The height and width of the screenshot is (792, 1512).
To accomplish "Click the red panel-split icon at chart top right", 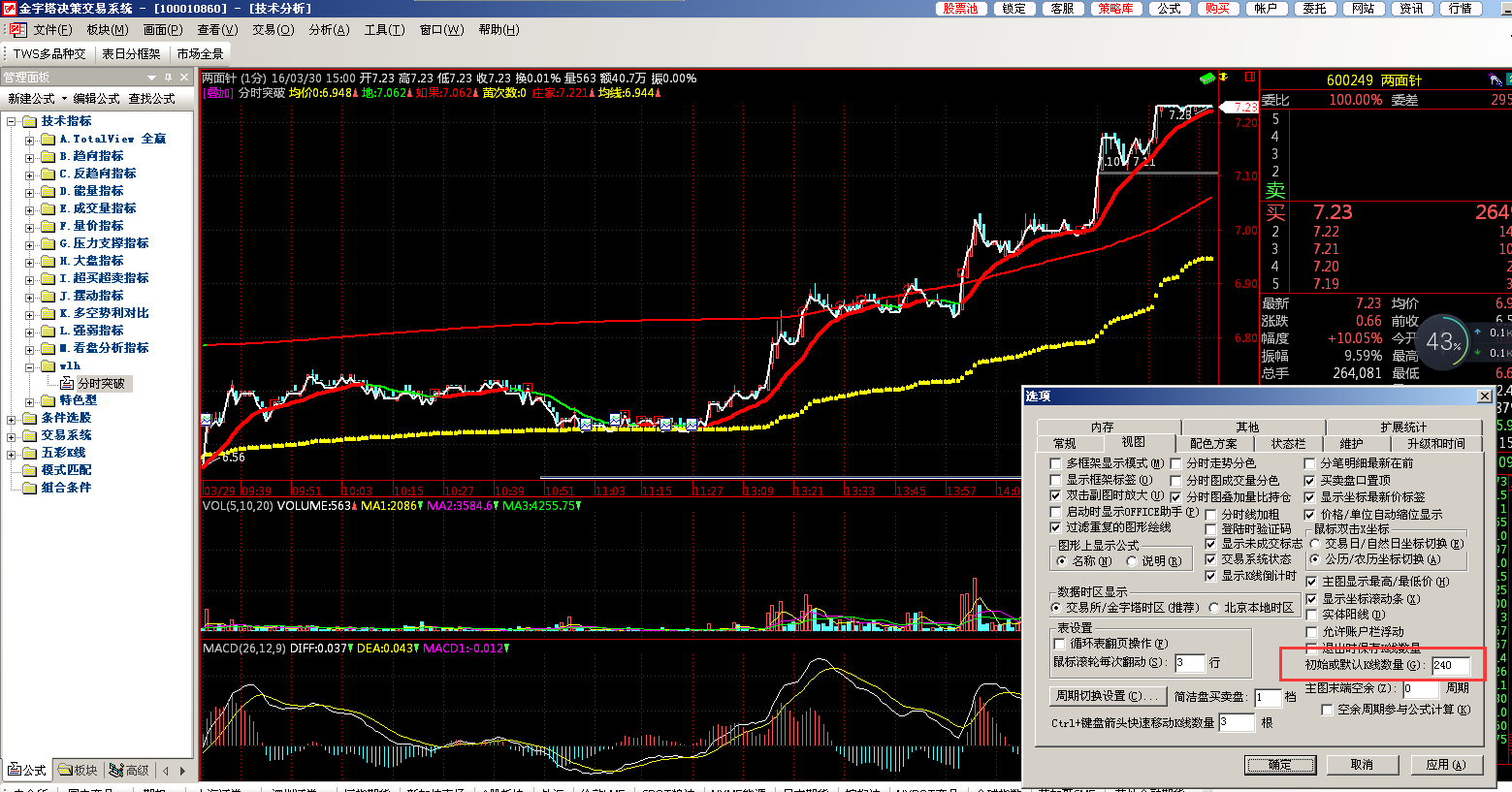I will (x=1250, y=77).
